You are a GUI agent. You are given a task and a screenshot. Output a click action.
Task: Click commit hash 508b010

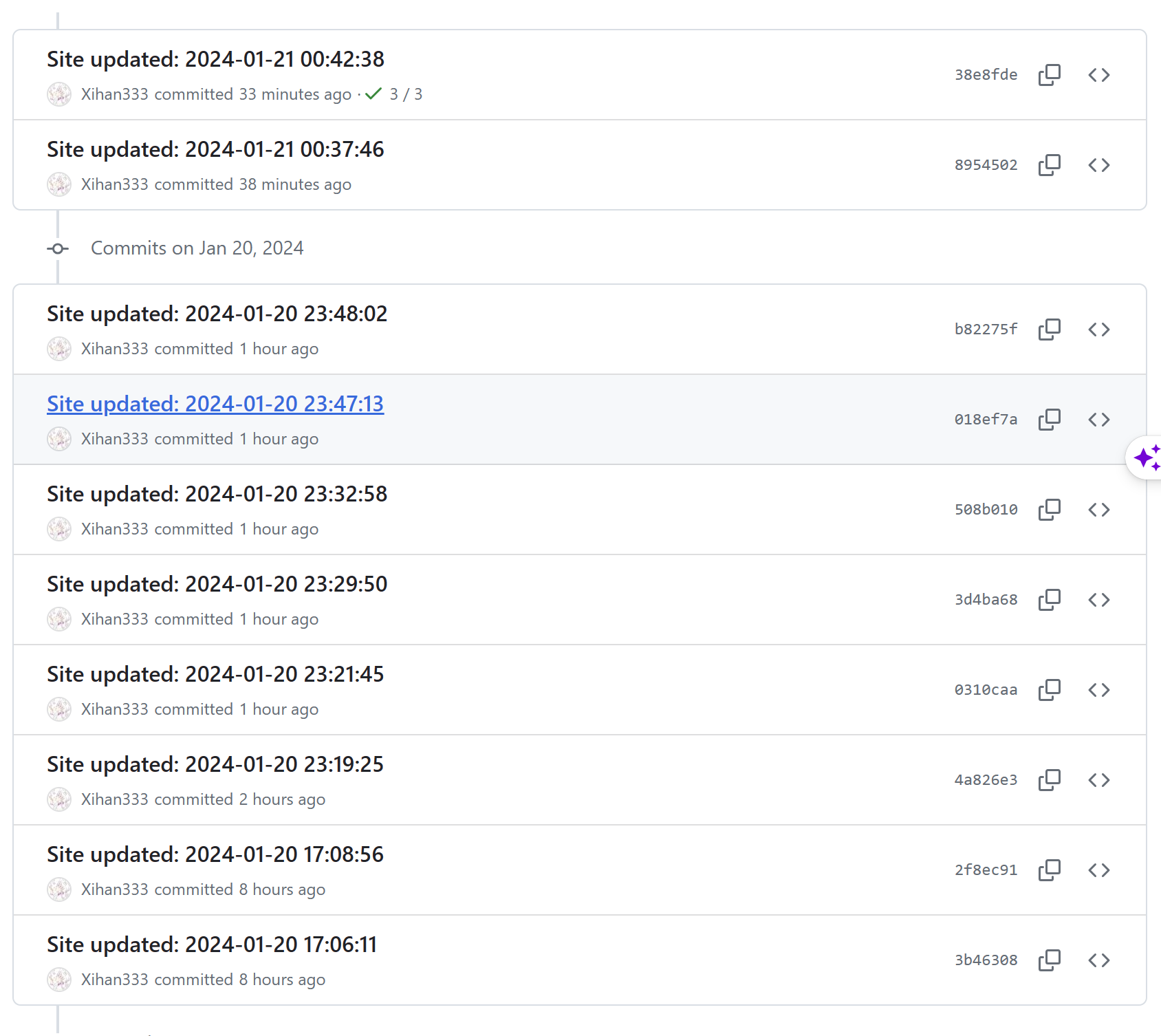coord(986,509)
